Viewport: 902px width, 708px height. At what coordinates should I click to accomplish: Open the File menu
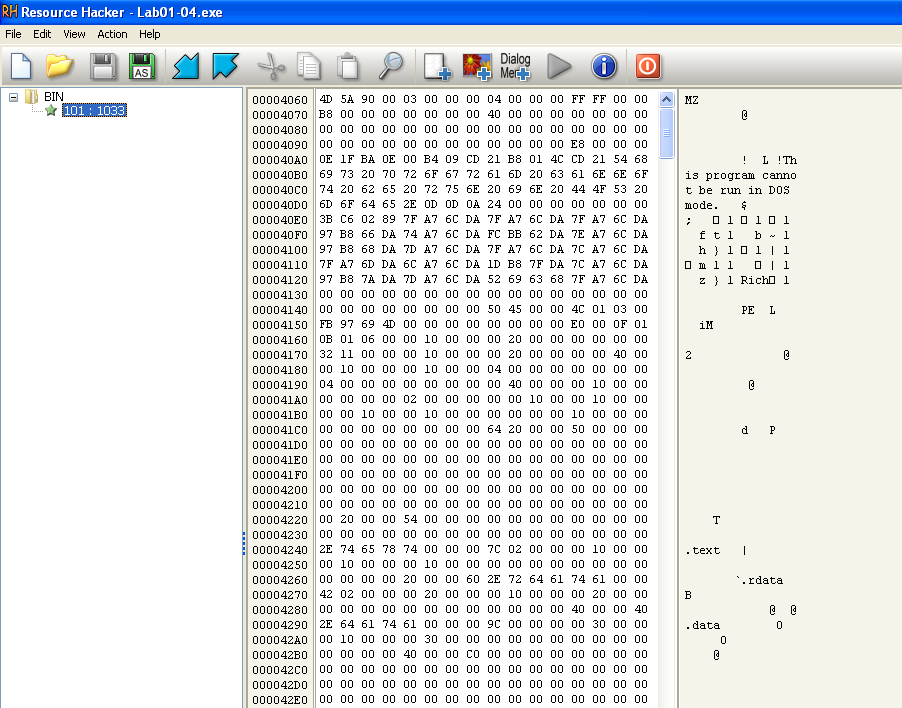click(13, 34)
